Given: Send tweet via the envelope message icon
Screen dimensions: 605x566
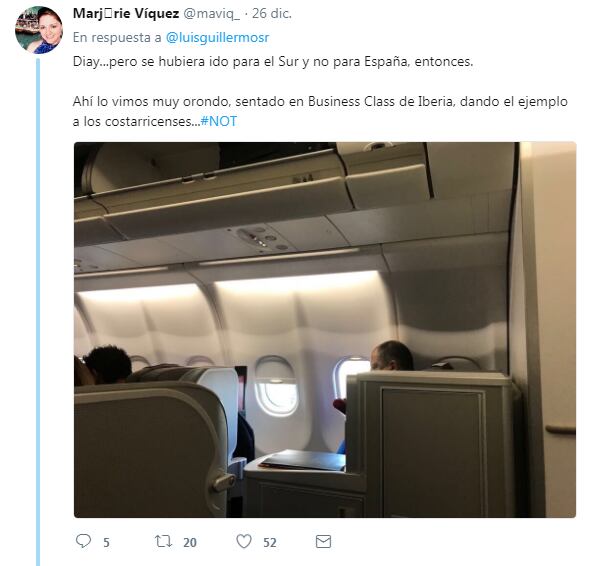Looking at the screenshot, I should click(323, 541).
